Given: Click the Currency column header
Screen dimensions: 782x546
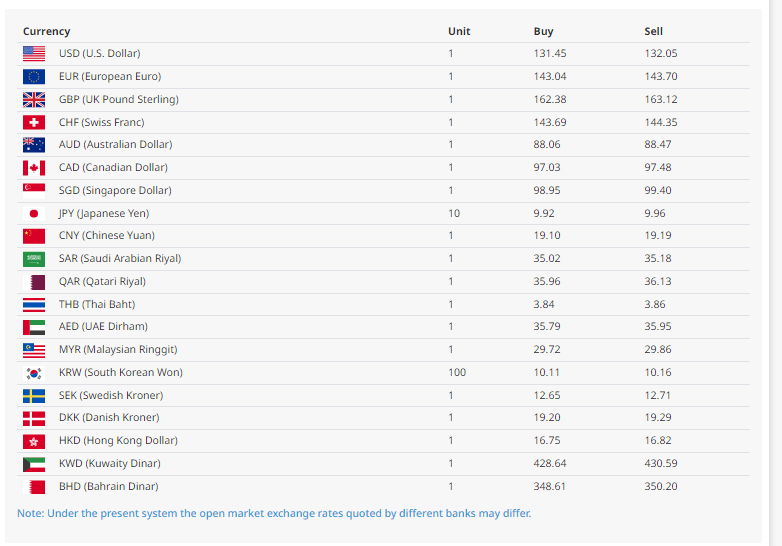Looking at the screenshot, I should tap(47, 32).
